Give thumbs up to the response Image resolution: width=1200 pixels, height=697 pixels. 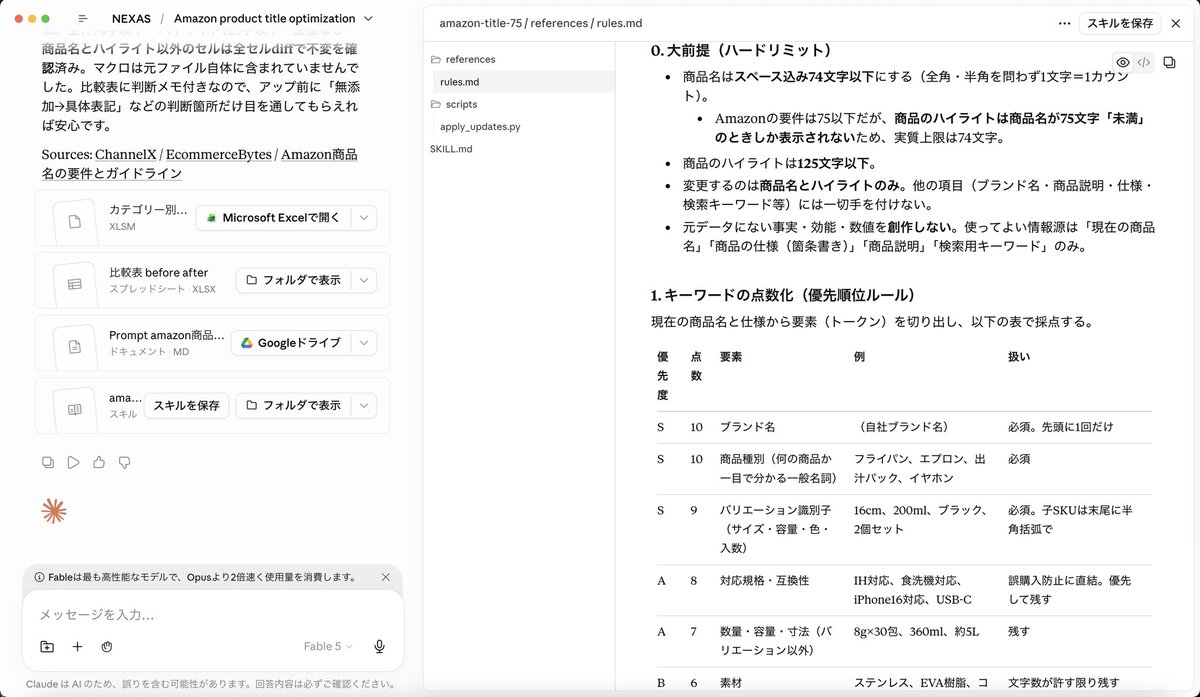point(99,462)
